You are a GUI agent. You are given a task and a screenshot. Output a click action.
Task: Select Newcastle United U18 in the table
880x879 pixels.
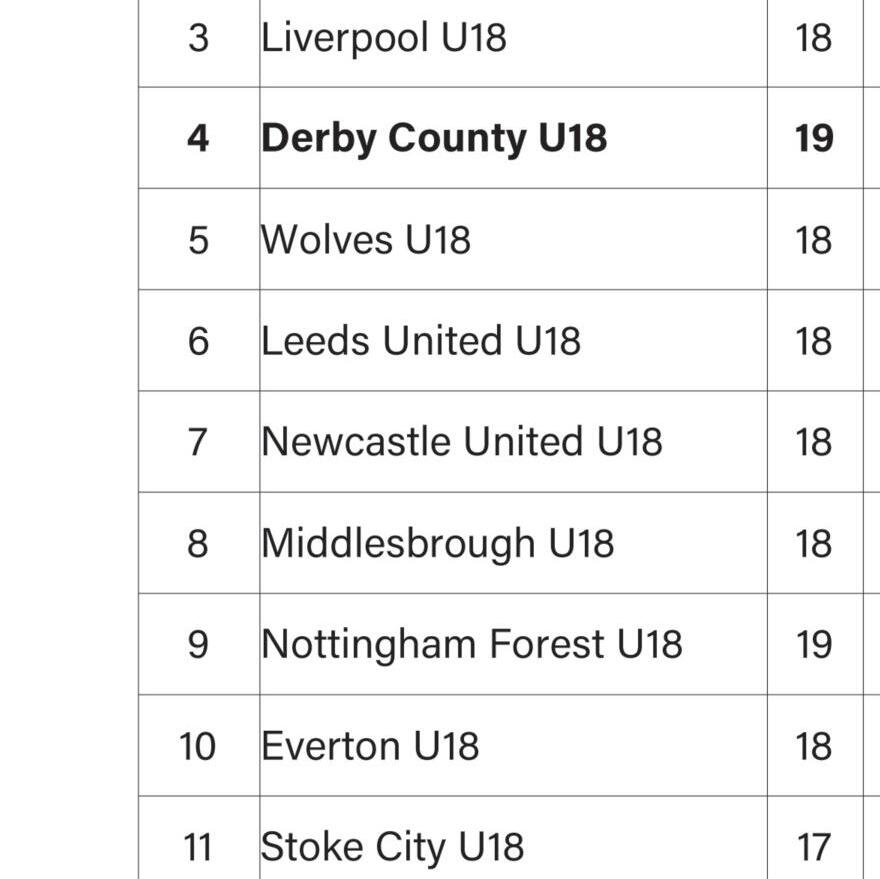coord(461,442)
